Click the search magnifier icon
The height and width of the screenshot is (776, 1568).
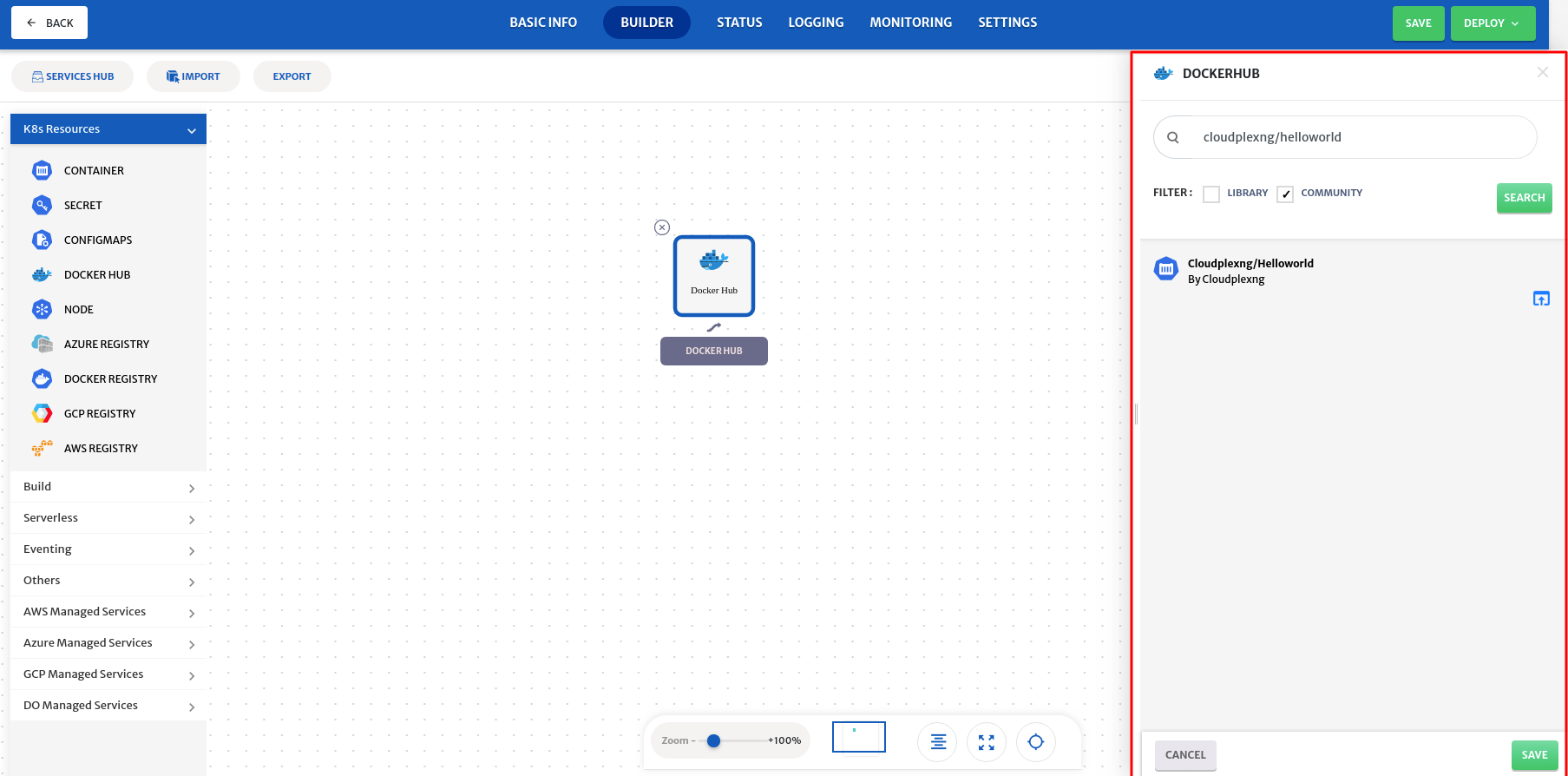[1173, 137]
